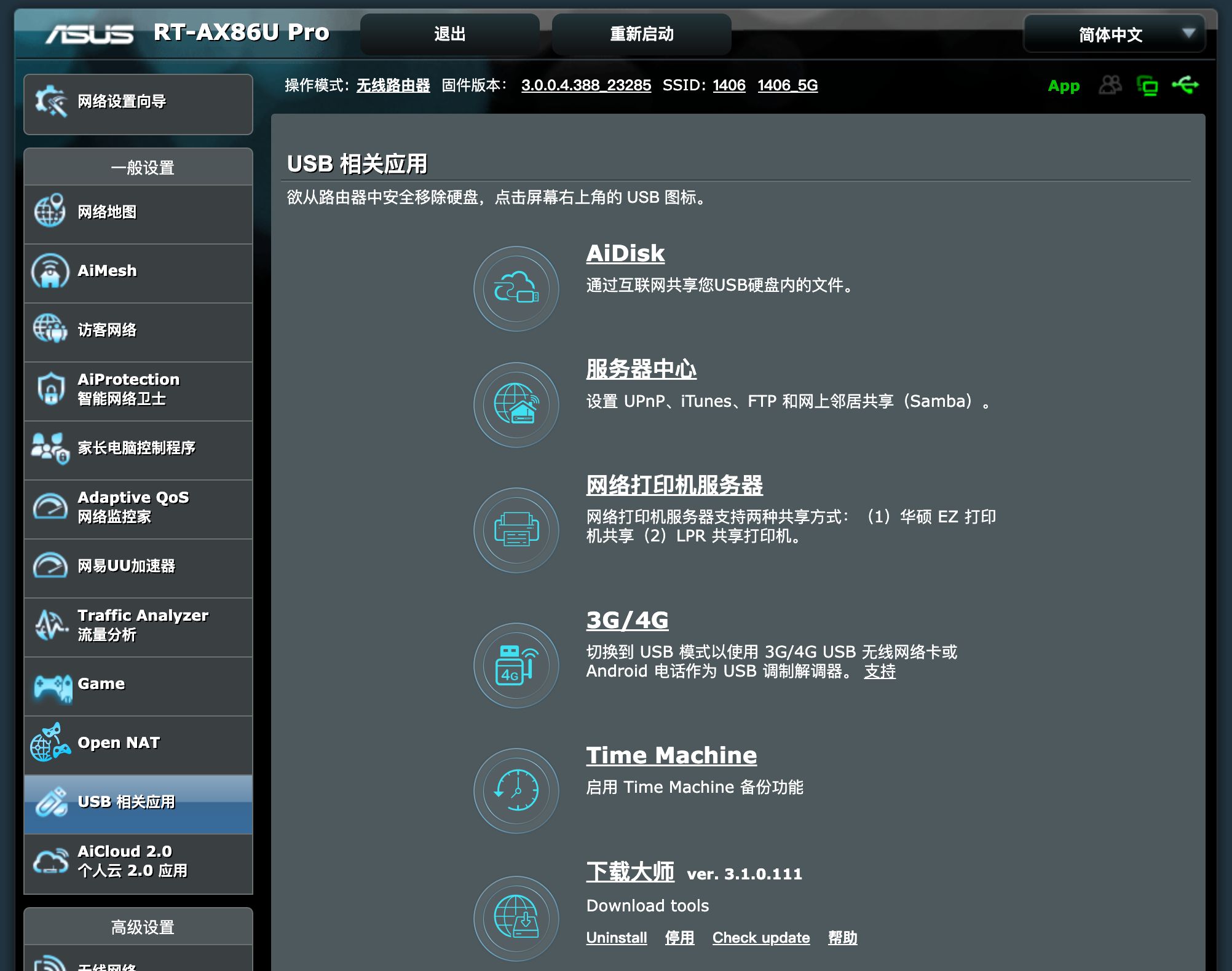1232x971 pixels.
Task: Open the 网络打印机服务器 link
Action: click(x=674, y=485)
